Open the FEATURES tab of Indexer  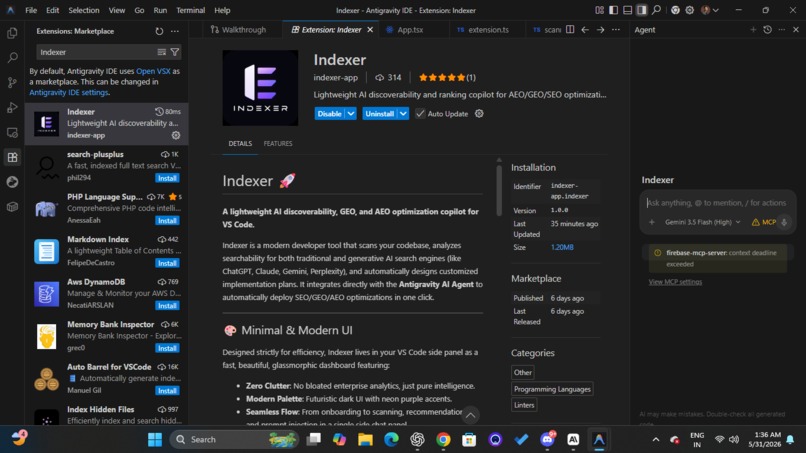[x=278, y=143]
